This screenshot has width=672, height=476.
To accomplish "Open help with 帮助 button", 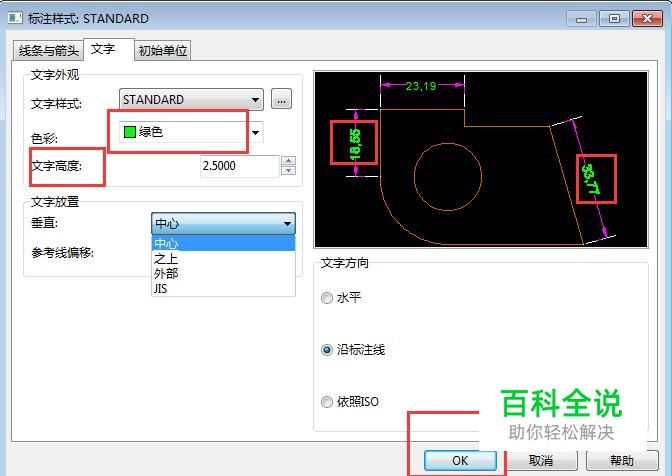I will click(x=622, y=461).
